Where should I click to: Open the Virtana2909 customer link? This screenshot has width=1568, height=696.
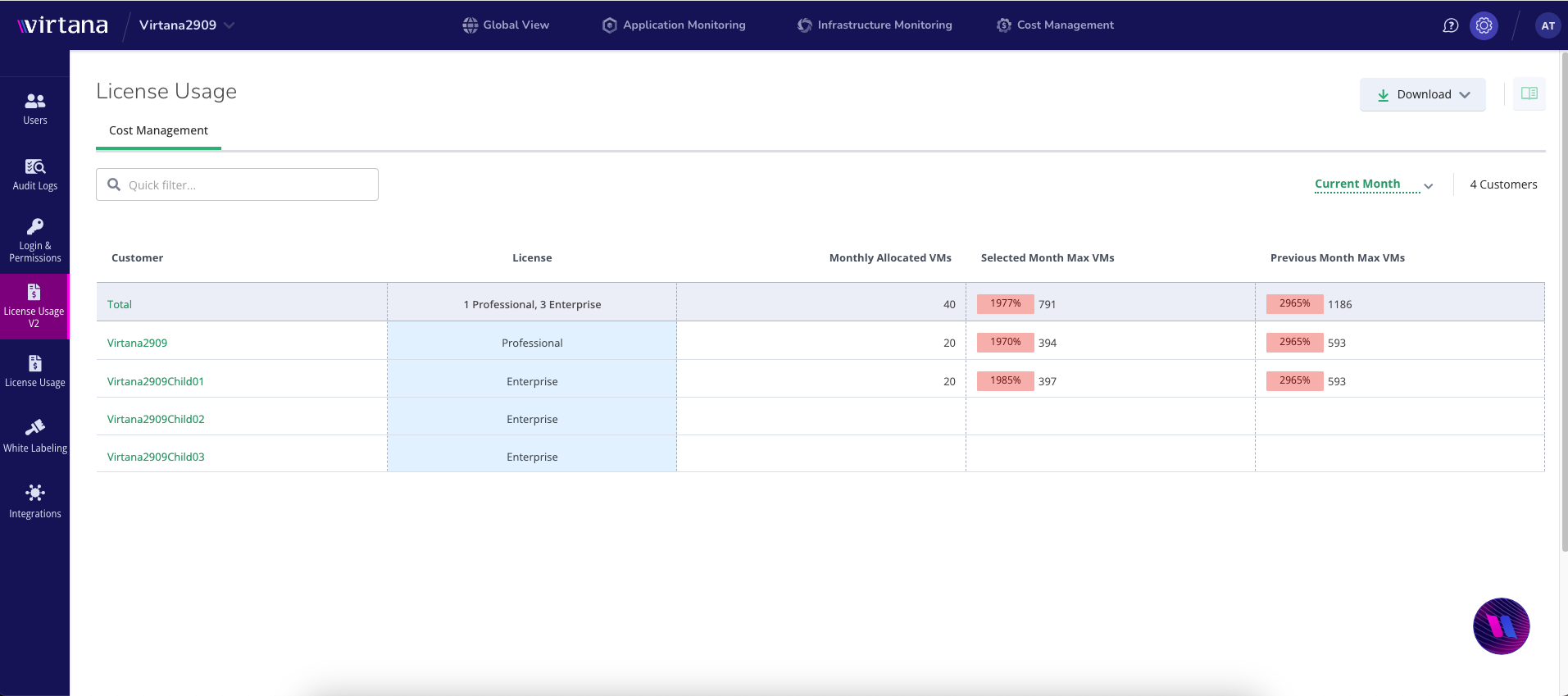point(137,343)
